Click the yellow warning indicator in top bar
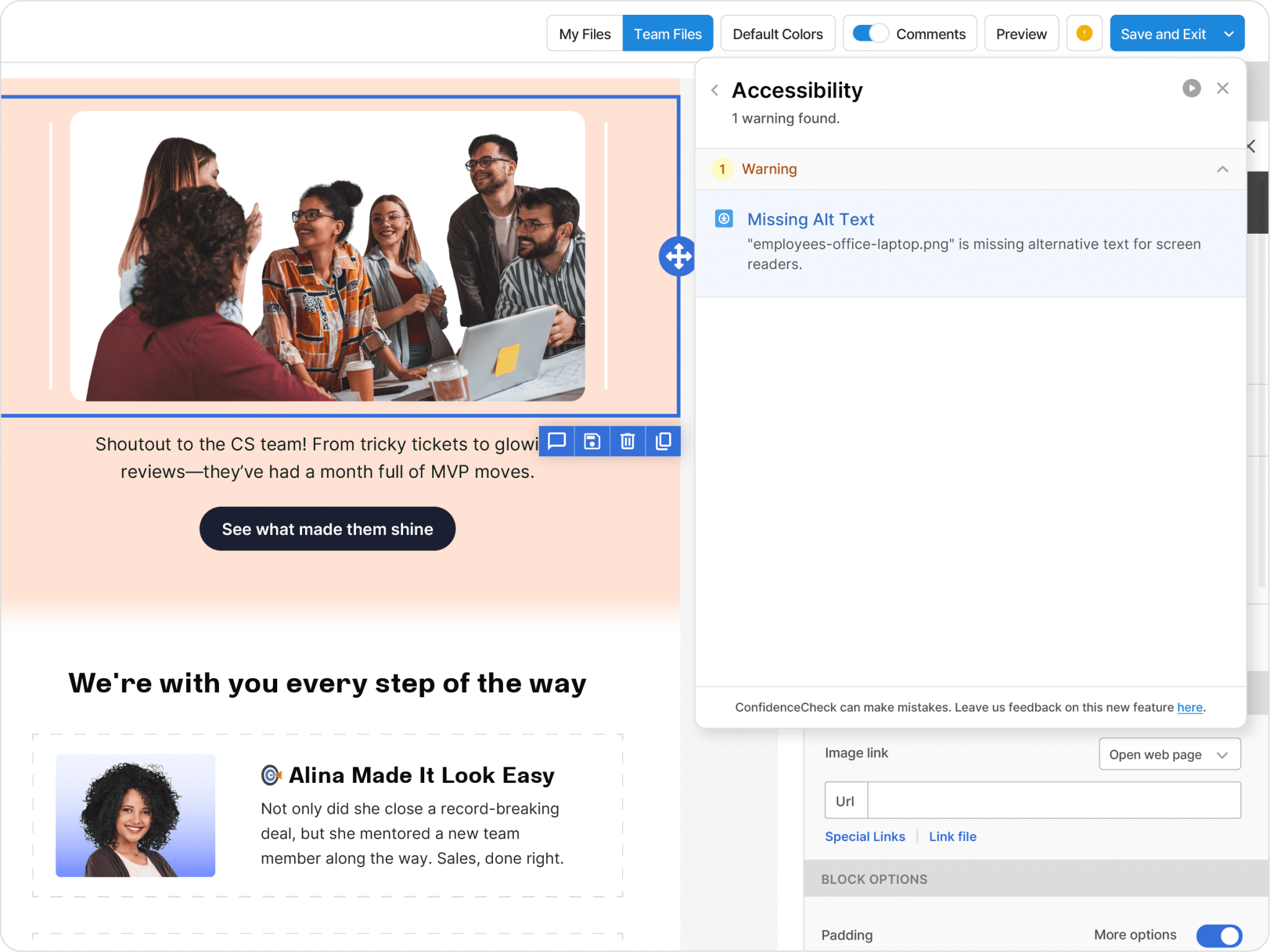The height and width of the screenshot is (952, 1270). (x=1084, y=33)
